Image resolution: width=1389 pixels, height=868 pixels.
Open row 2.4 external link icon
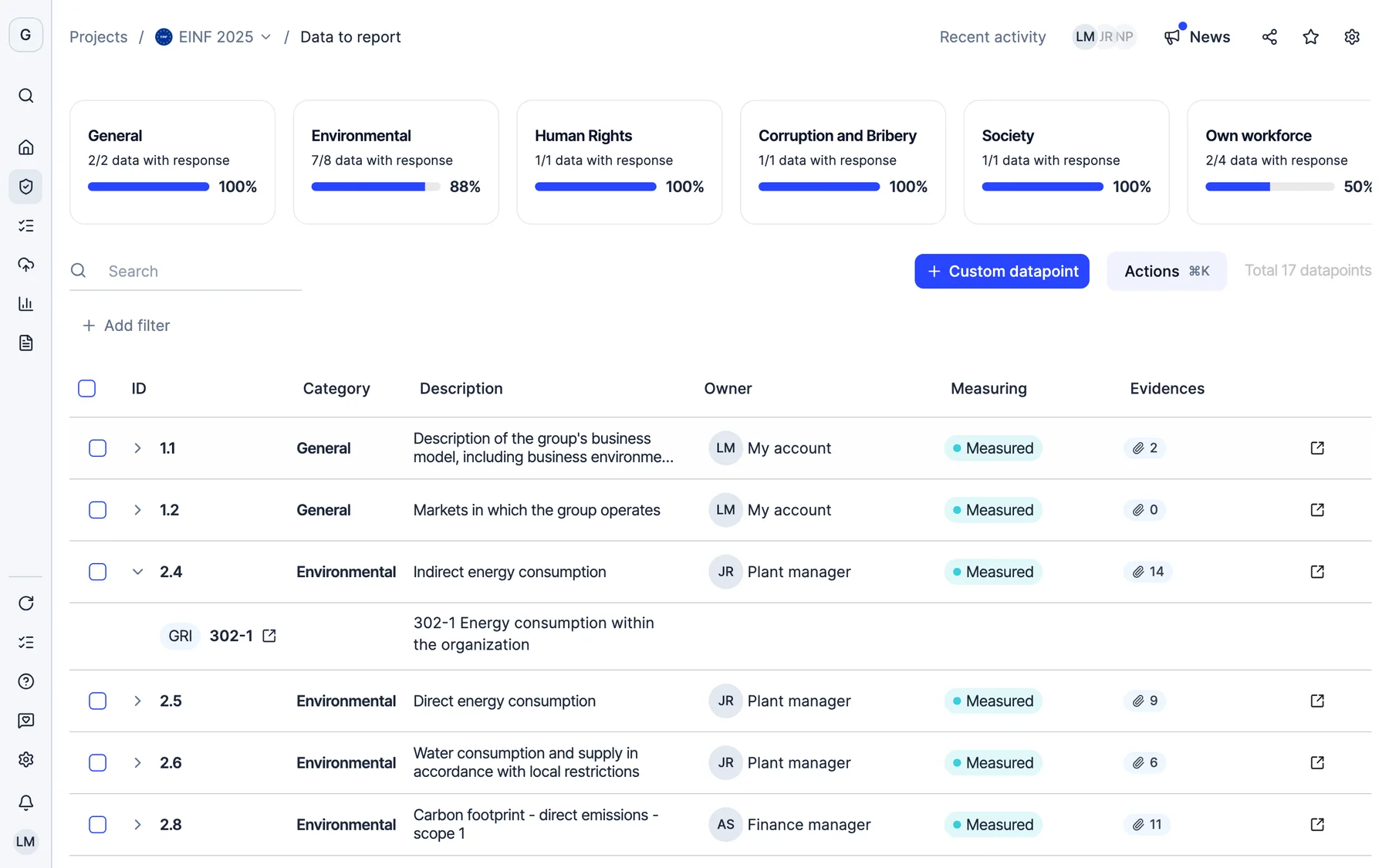pos(1317,572)
